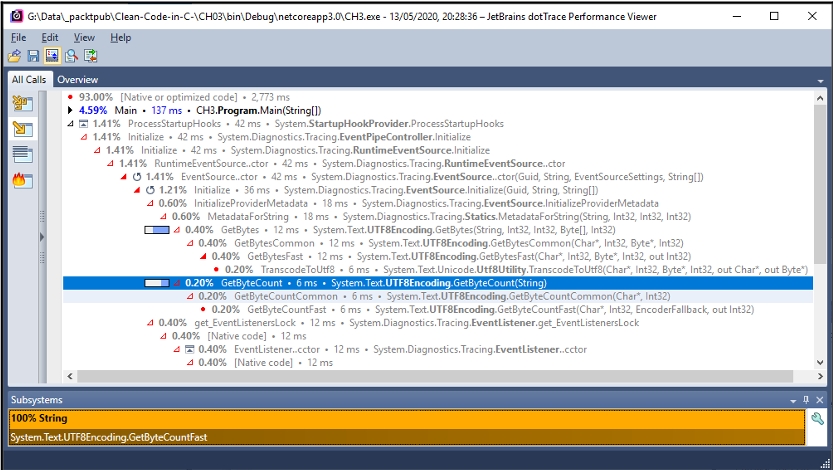Viewport: 833px width, 470px height.
Task: Open the Edit menu
Action: [50, 37]
